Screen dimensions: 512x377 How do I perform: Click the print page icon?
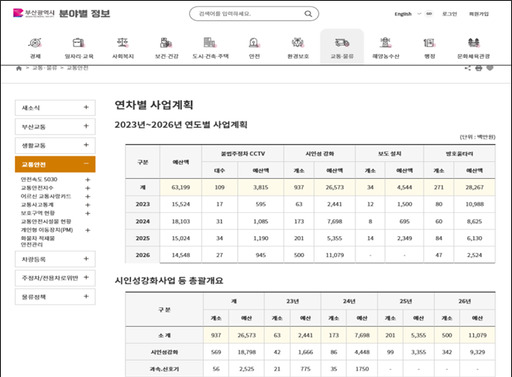(479, 68)
